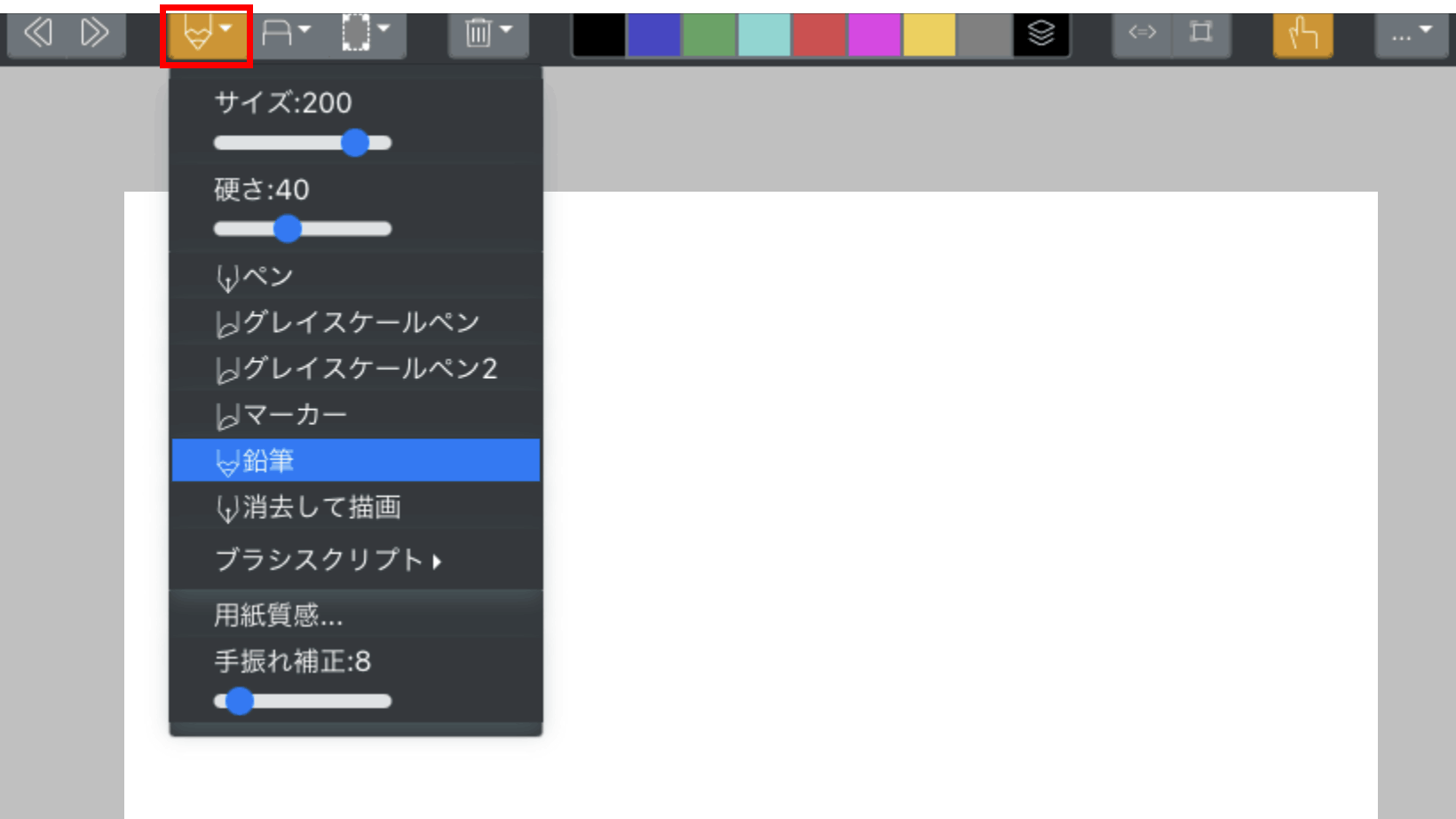Choose 鉛筆 brush from menu

point(355,461)
